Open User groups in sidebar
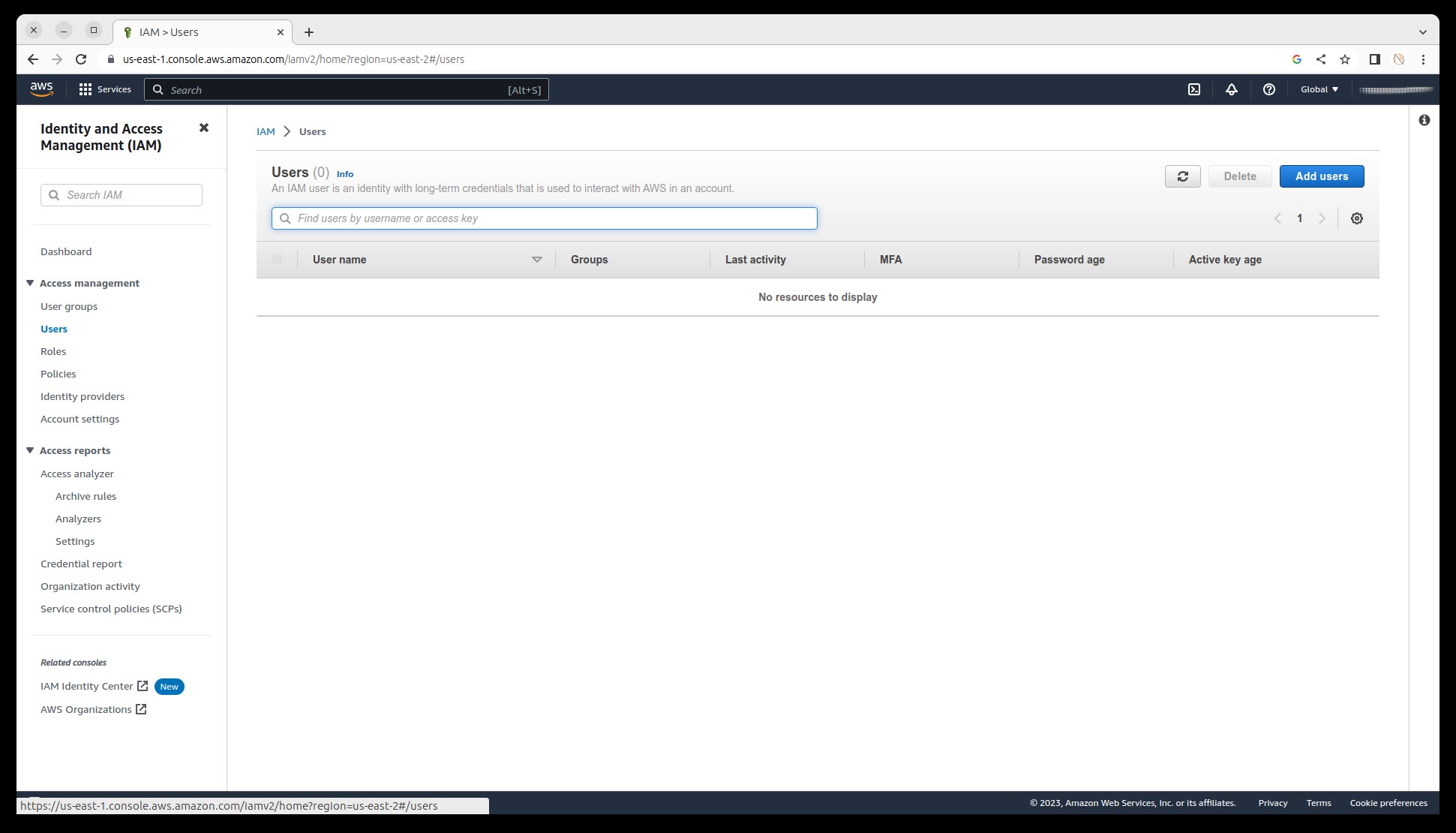 pos(69,306)
